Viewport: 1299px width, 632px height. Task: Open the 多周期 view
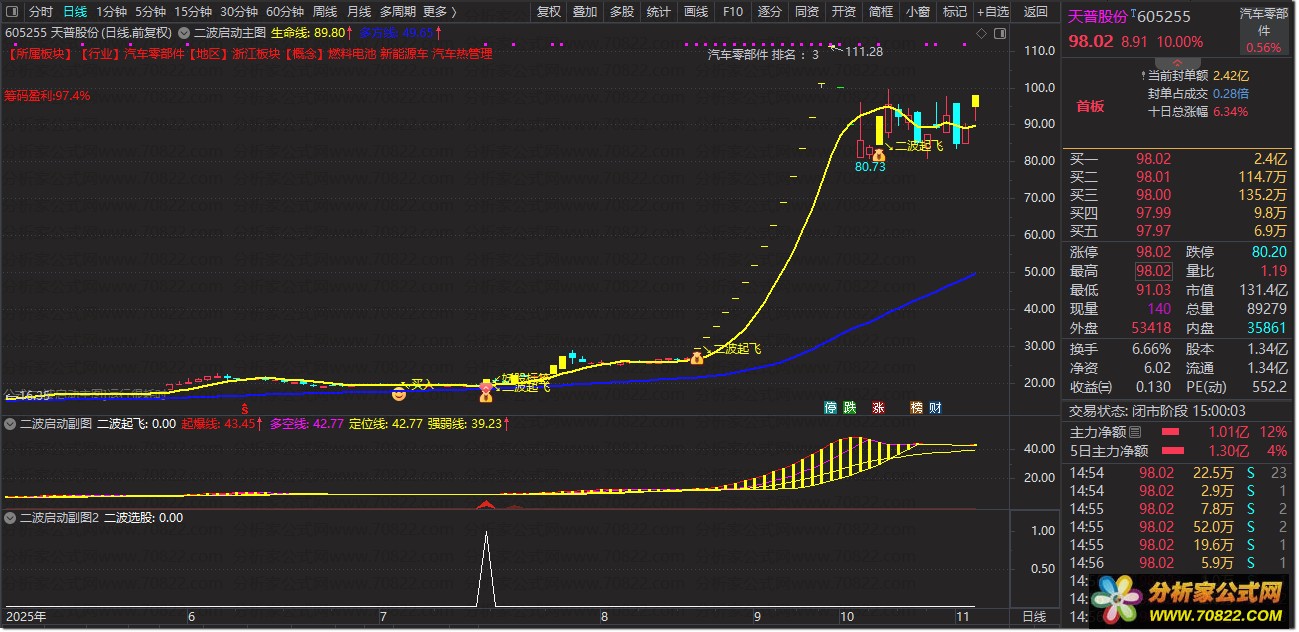[x=399, y=12]
